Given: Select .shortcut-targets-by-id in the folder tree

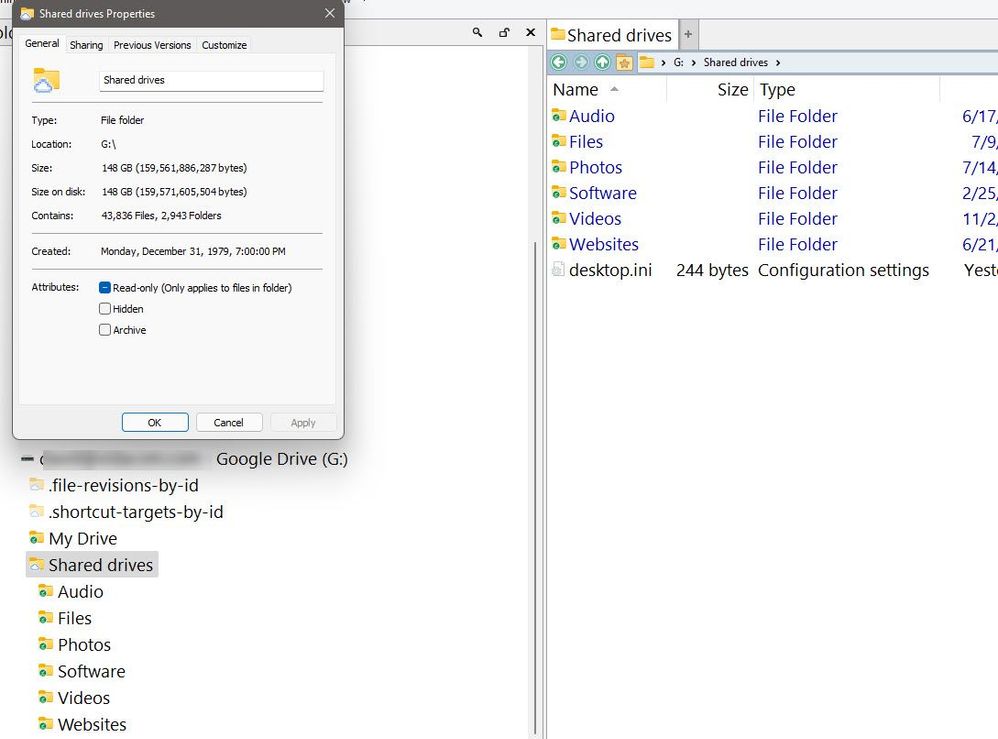Looking at the screenshot, I should [136, 512].
